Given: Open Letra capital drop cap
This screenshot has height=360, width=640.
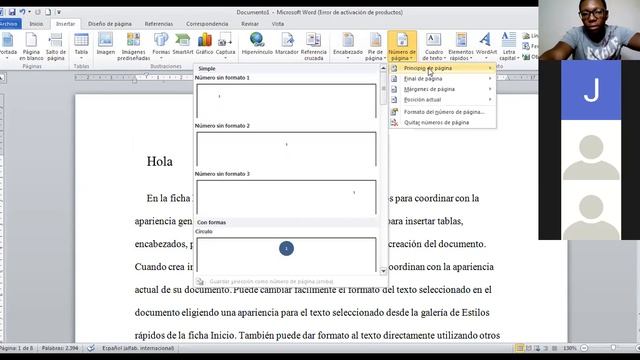Looking at the screenshot, I should pos(509,46).
